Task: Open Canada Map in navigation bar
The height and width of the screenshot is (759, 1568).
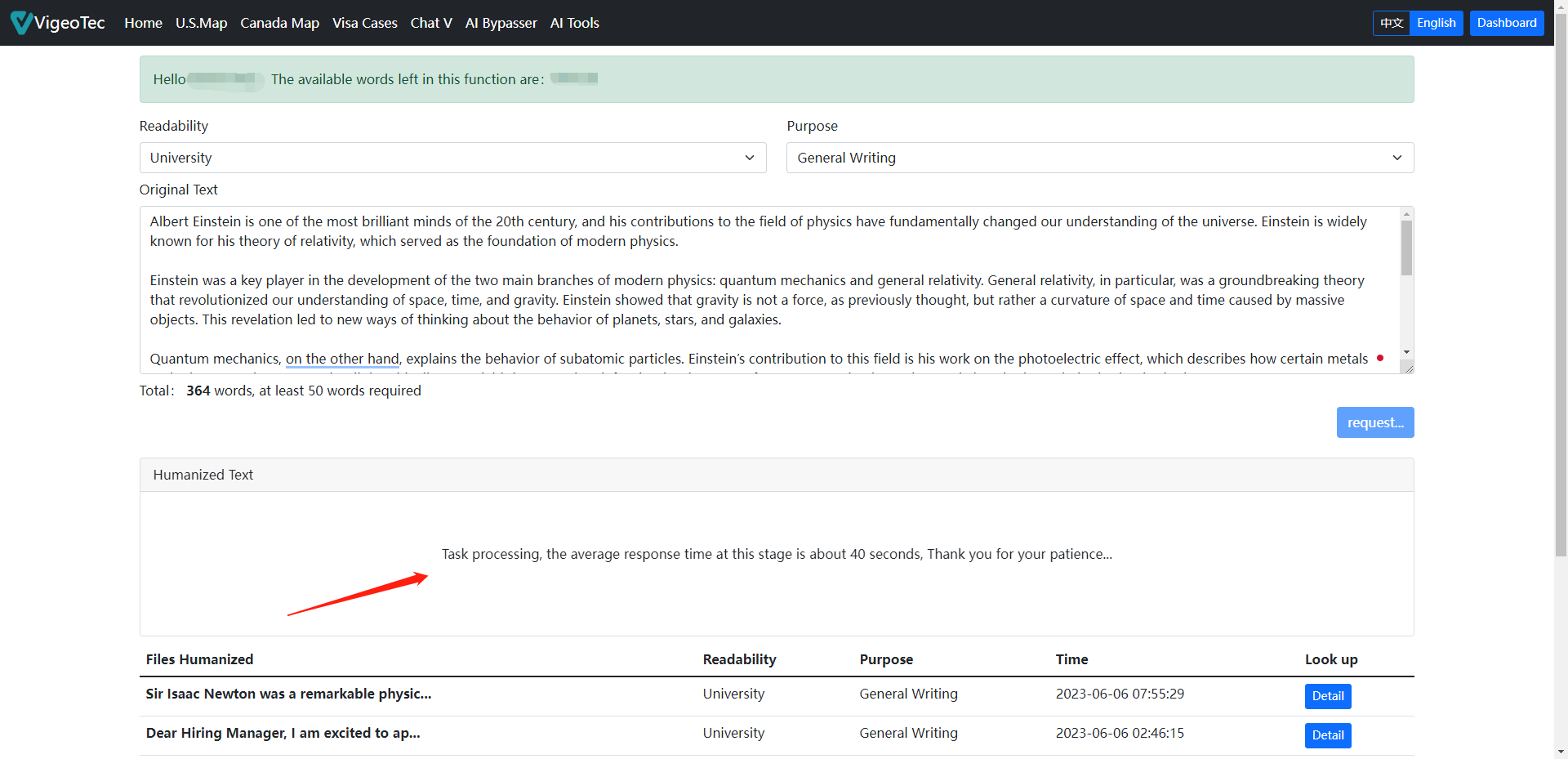Action: pos(279,23)
